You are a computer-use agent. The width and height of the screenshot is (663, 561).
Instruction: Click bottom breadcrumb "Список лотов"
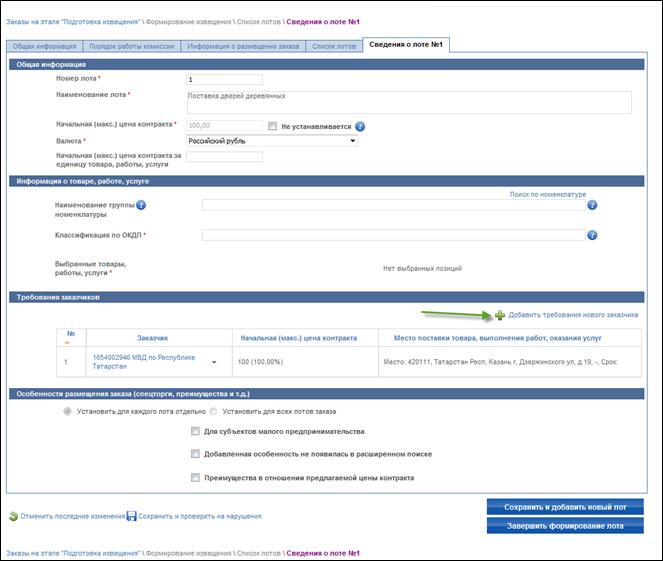[258, 553]
